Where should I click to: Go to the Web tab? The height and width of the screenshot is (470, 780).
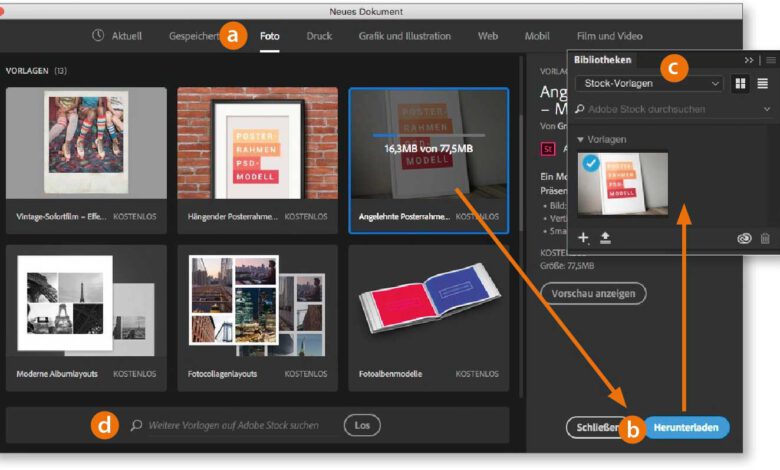pos(488,36)
